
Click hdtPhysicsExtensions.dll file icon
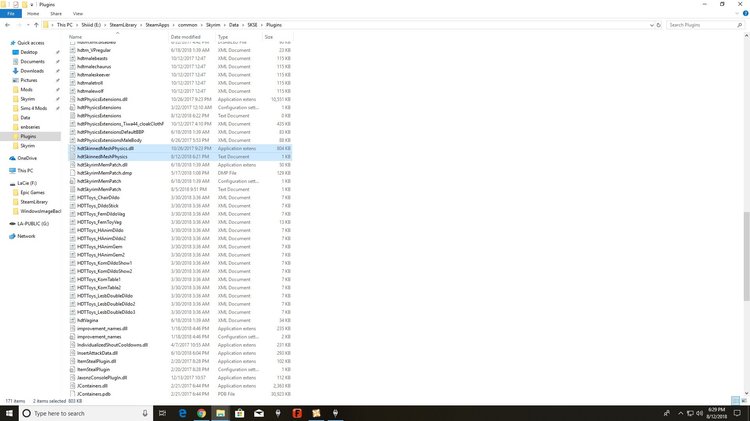pyautogui.click(x=73, y=100)
